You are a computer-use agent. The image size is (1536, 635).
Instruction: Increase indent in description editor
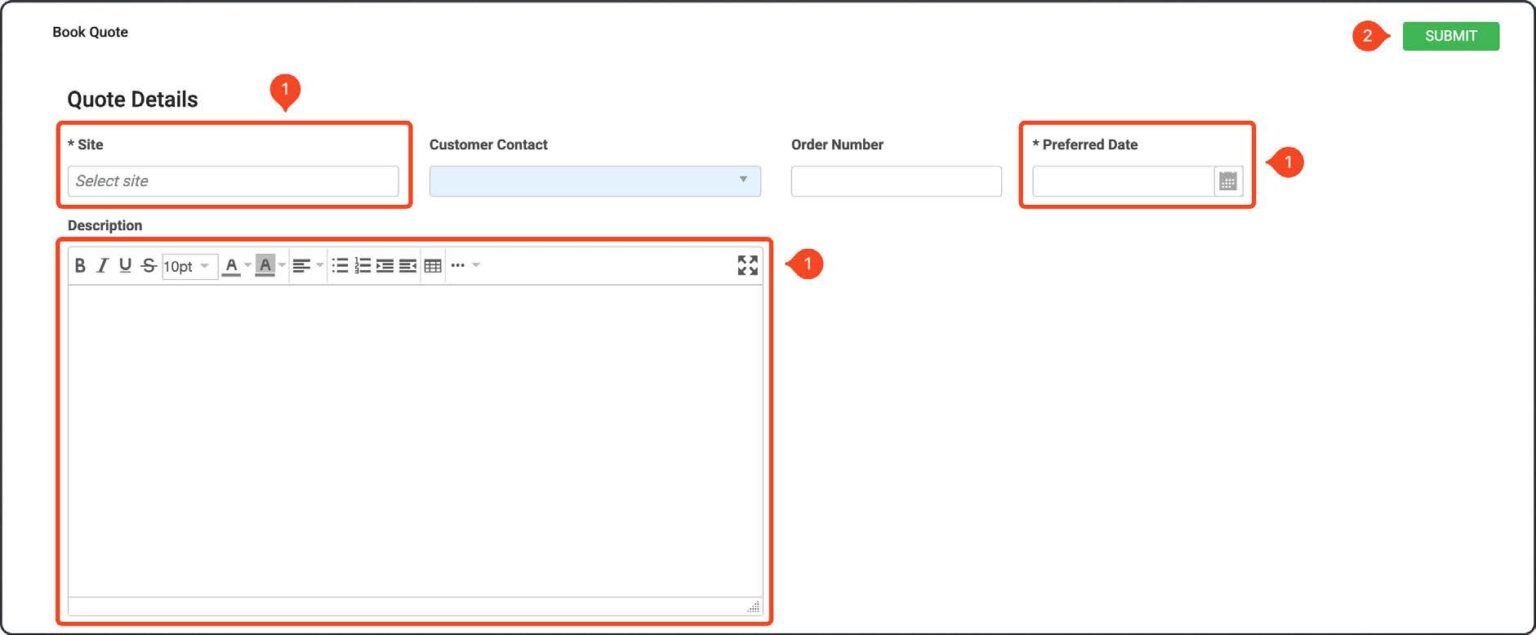pyautogui.click(x=385, y=266)
